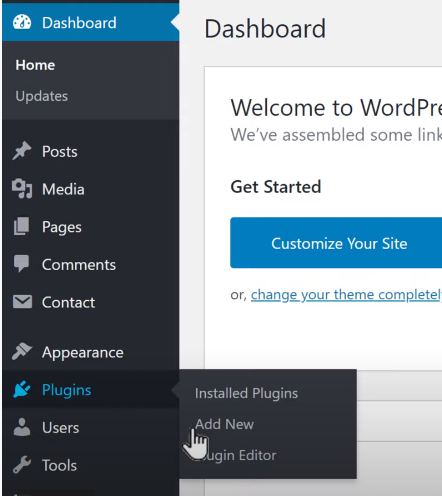The image size is (442, 496).
Task: Click the Plugins plug icon
Action: tap(22, 389)
